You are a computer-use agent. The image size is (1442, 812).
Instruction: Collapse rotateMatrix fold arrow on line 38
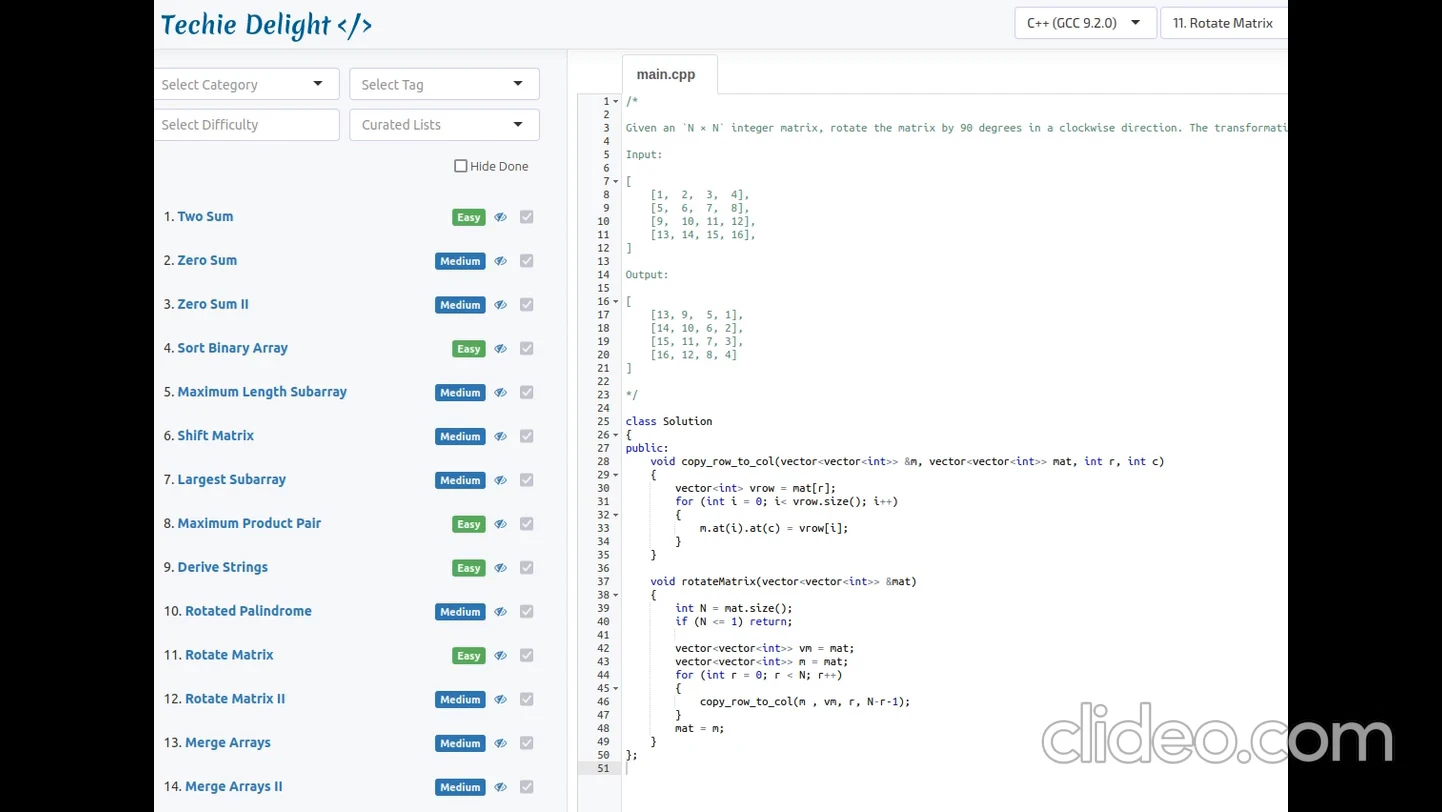(x=616, y=595)
